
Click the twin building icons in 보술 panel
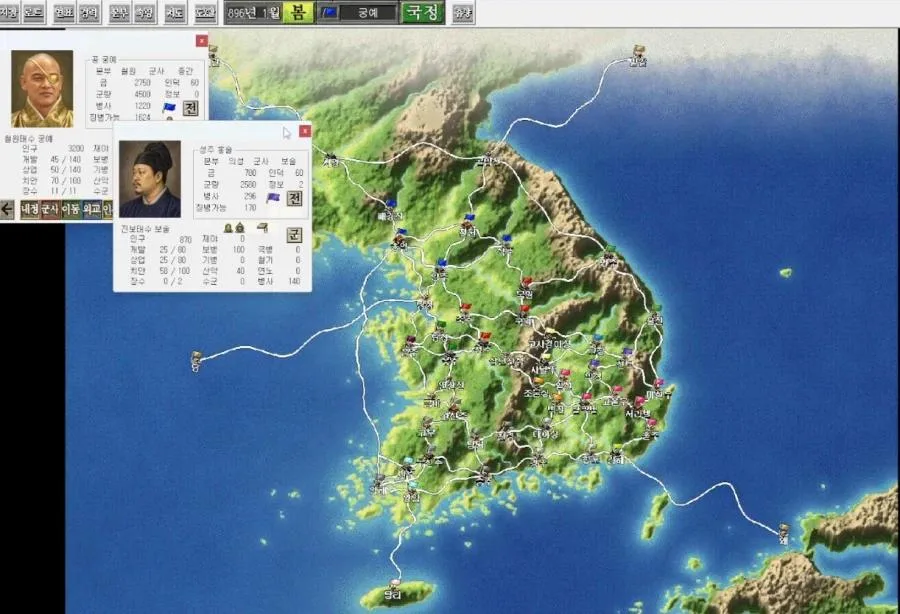tap(234, 228)
